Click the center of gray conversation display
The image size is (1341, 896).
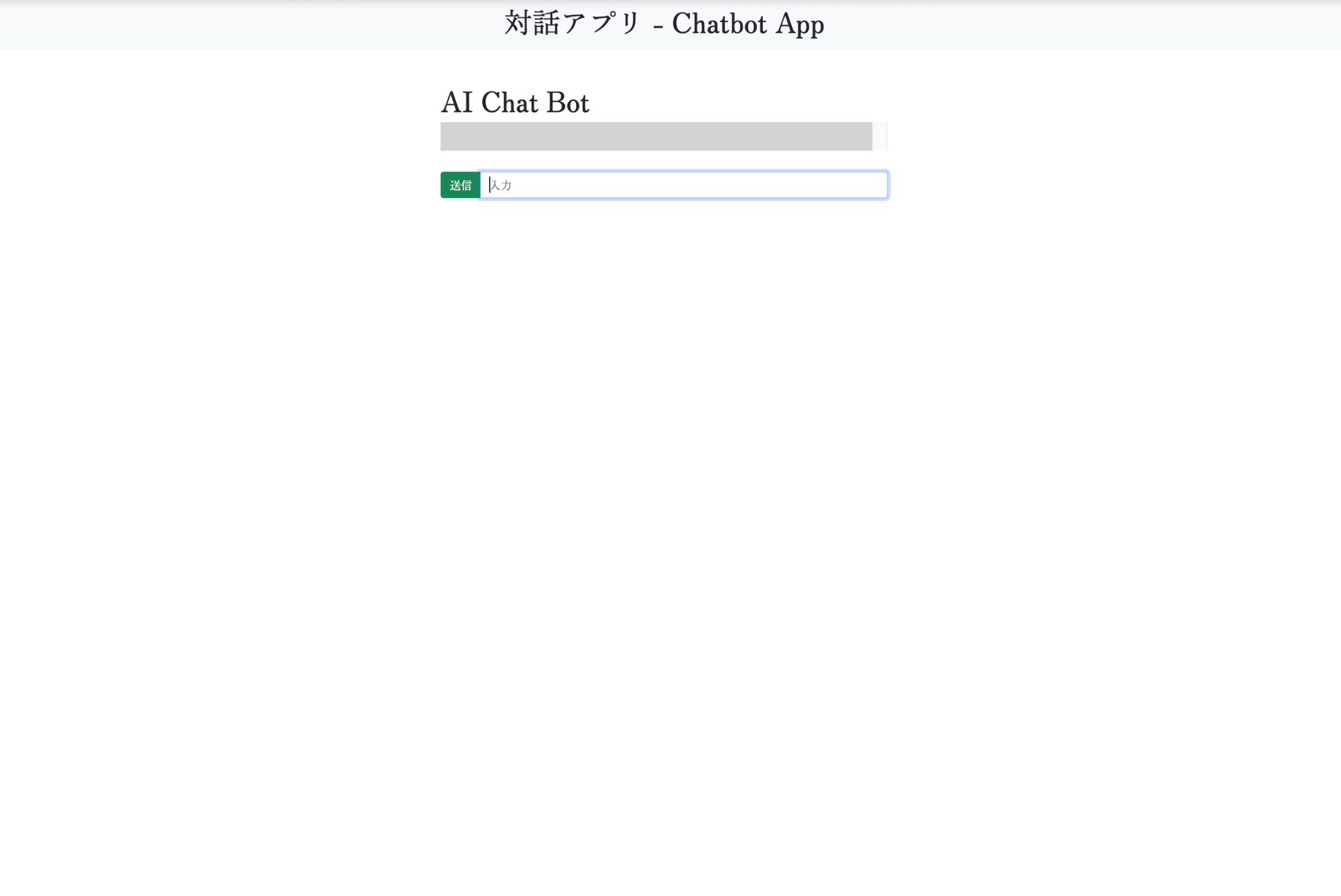click(x=656, y=136)
